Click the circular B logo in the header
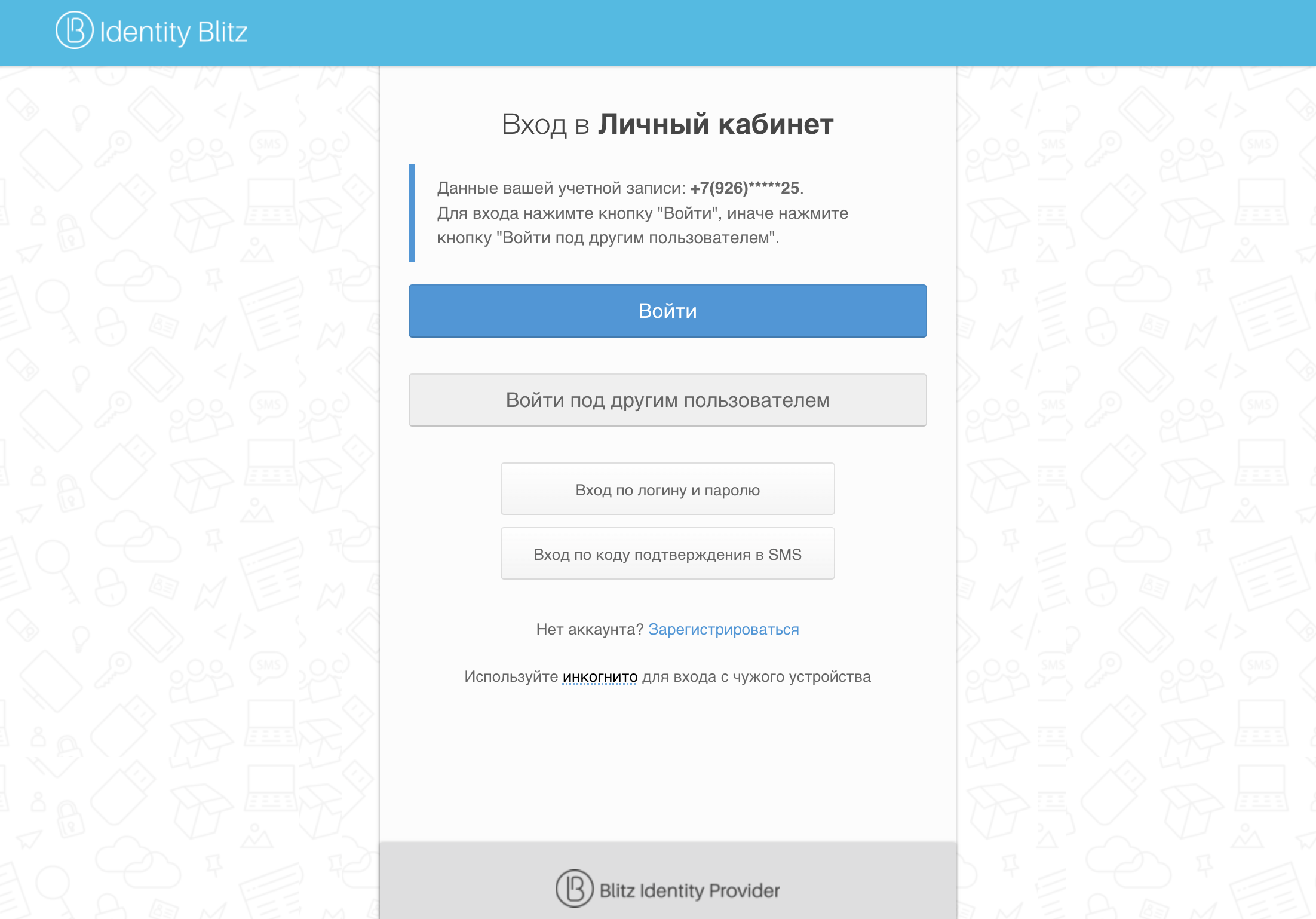1316x919 pixels. [74, 30]
